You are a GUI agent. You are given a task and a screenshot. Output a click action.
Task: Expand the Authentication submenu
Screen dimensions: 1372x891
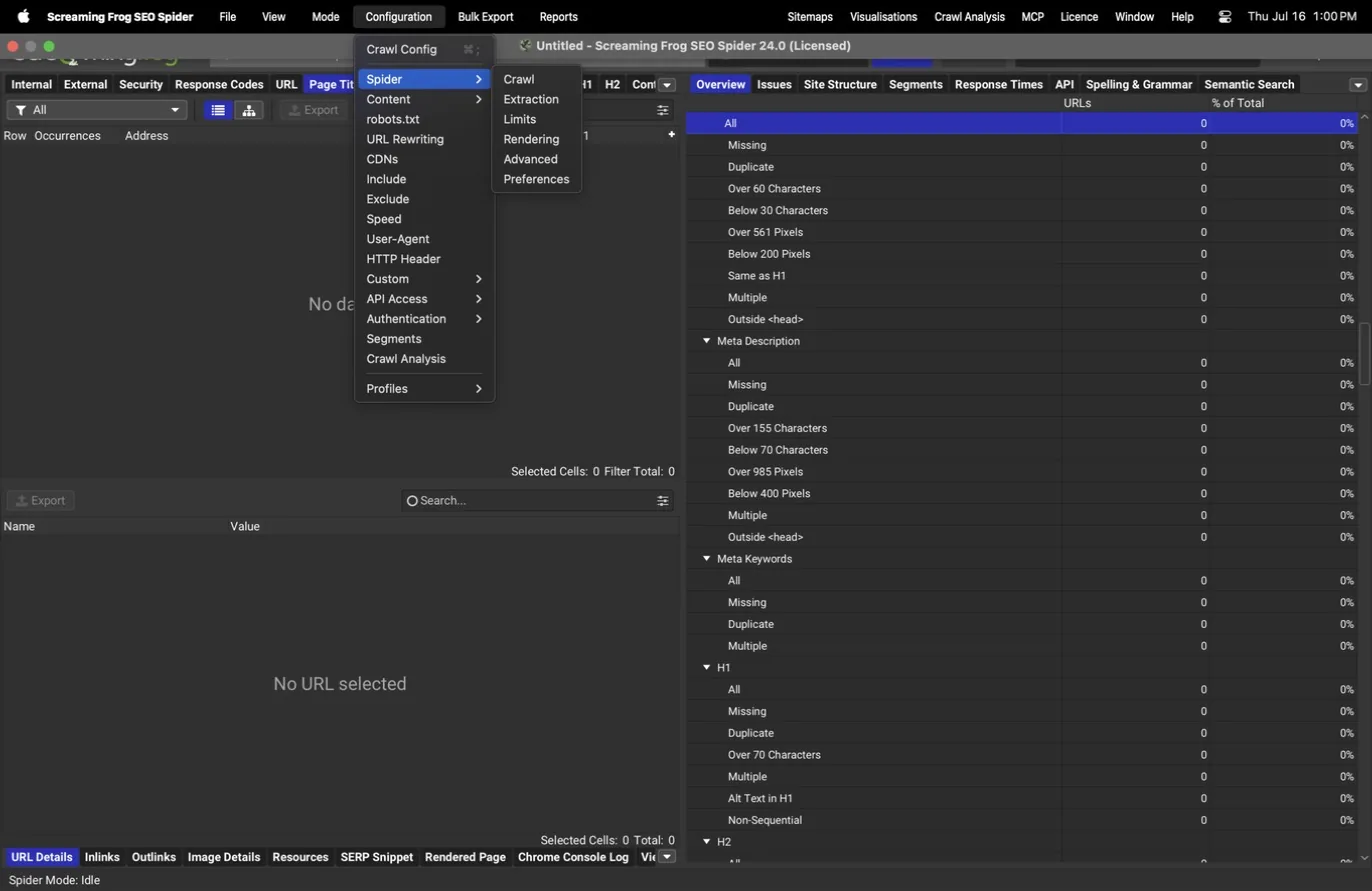coord(424,319)
